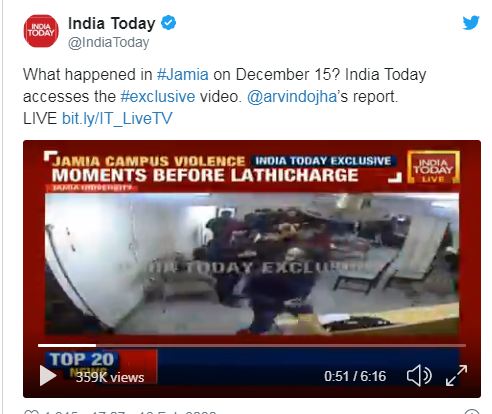Click the India Today display name
The width and height of the screenshot is (492, 414).
pyautogui.click(x=112, y=23)
